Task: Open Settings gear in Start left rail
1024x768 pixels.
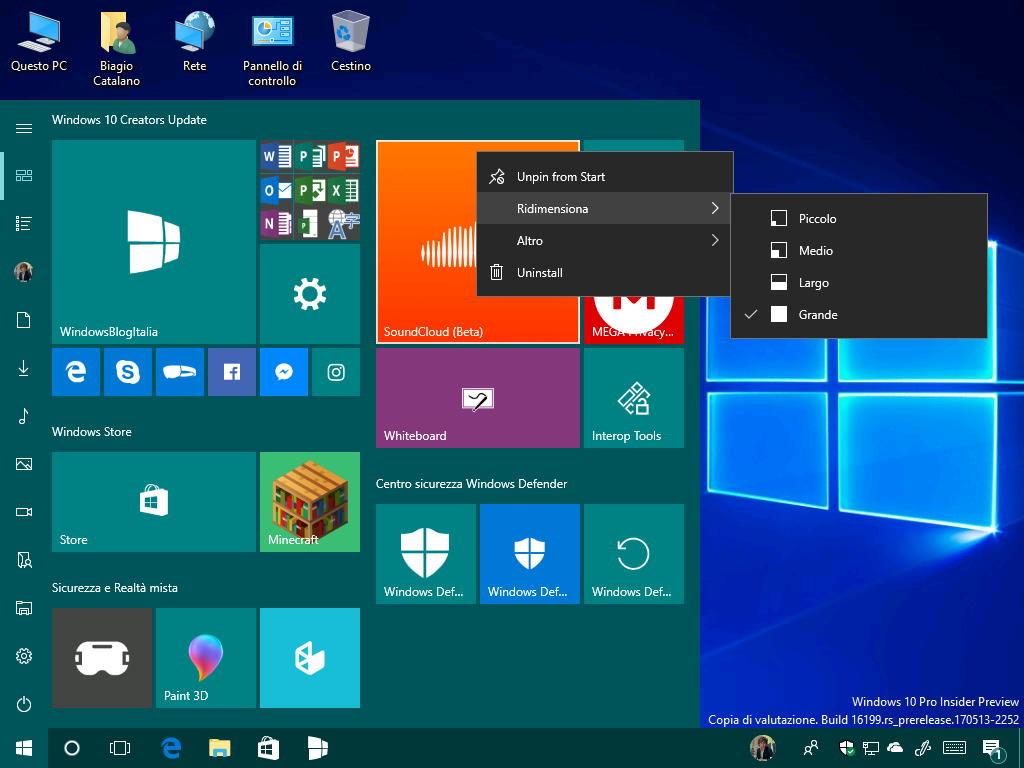Action: pyautogui.click(x=24, y=656)
